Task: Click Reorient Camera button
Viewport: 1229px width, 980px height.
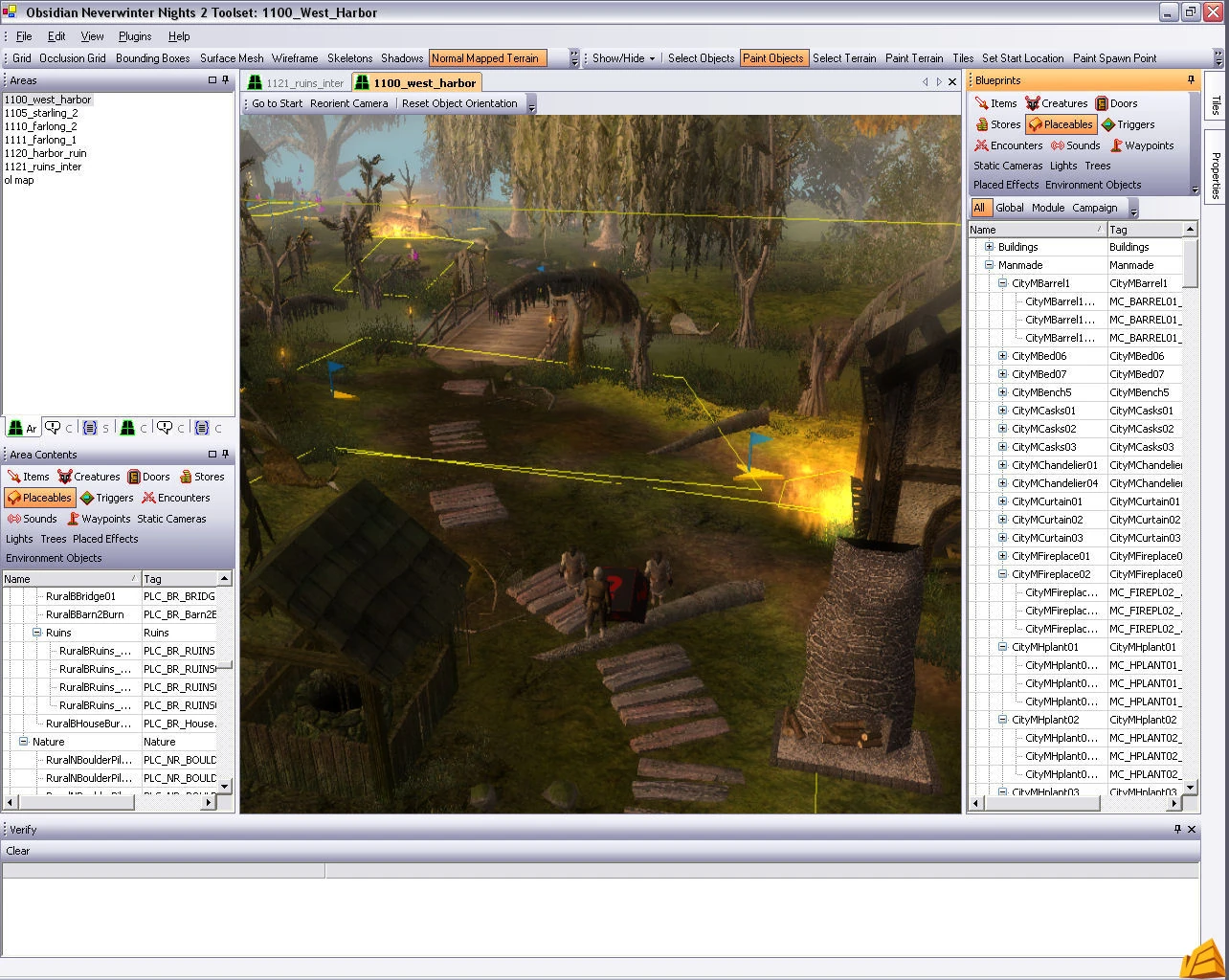Action: coord(349,103)
